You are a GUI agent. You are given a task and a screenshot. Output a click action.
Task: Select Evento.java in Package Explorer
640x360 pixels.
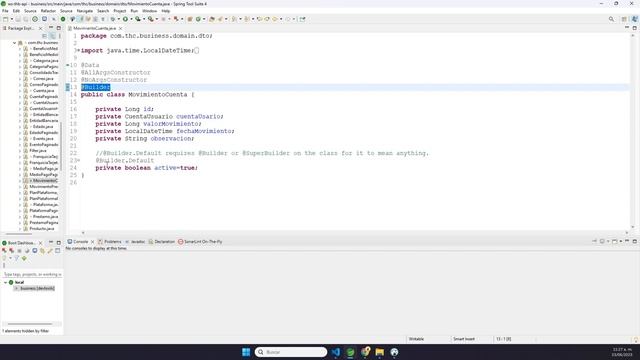(x=42, y=138)
